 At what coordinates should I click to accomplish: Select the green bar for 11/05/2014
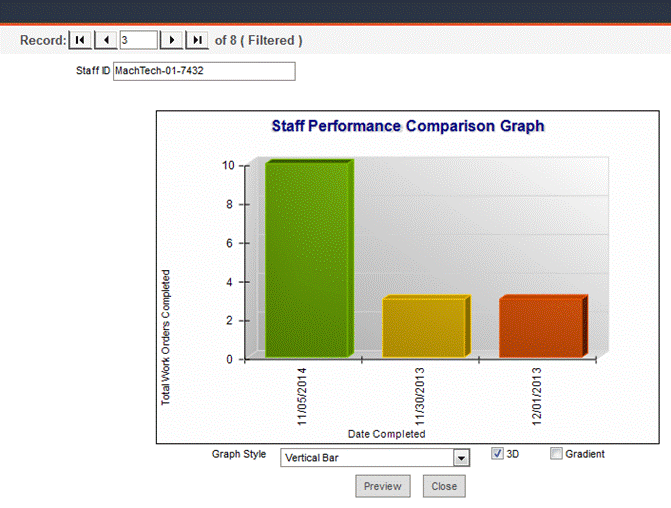click(307, 260)
